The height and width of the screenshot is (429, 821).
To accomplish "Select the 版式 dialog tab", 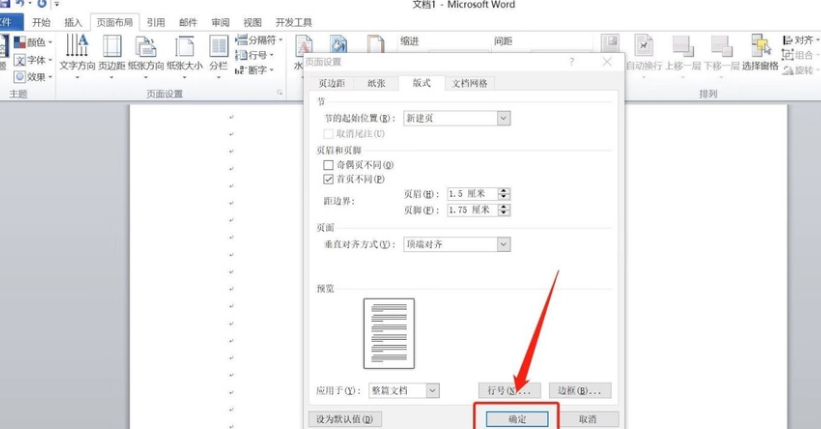I will pyautogui.click(x=421, y=83).
